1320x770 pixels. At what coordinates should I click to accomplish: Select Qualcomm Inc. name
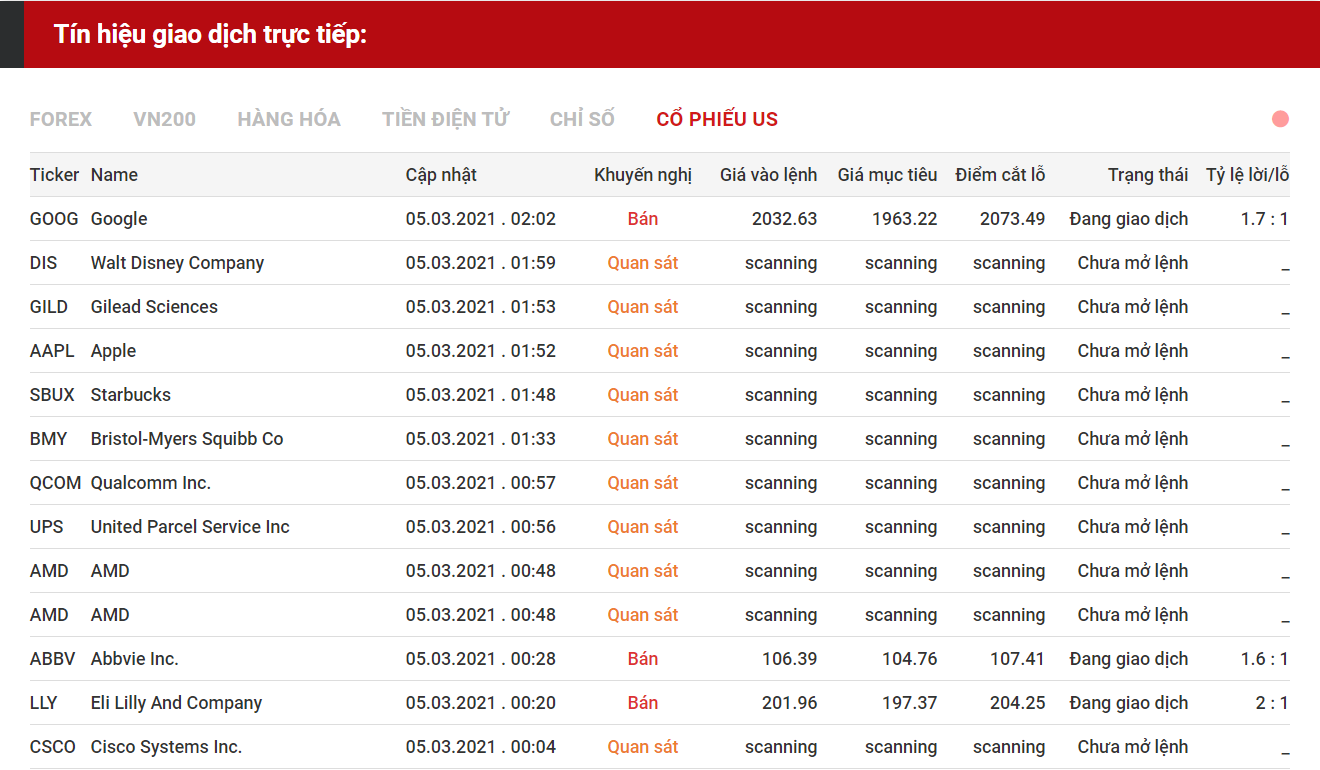[151, 483]
